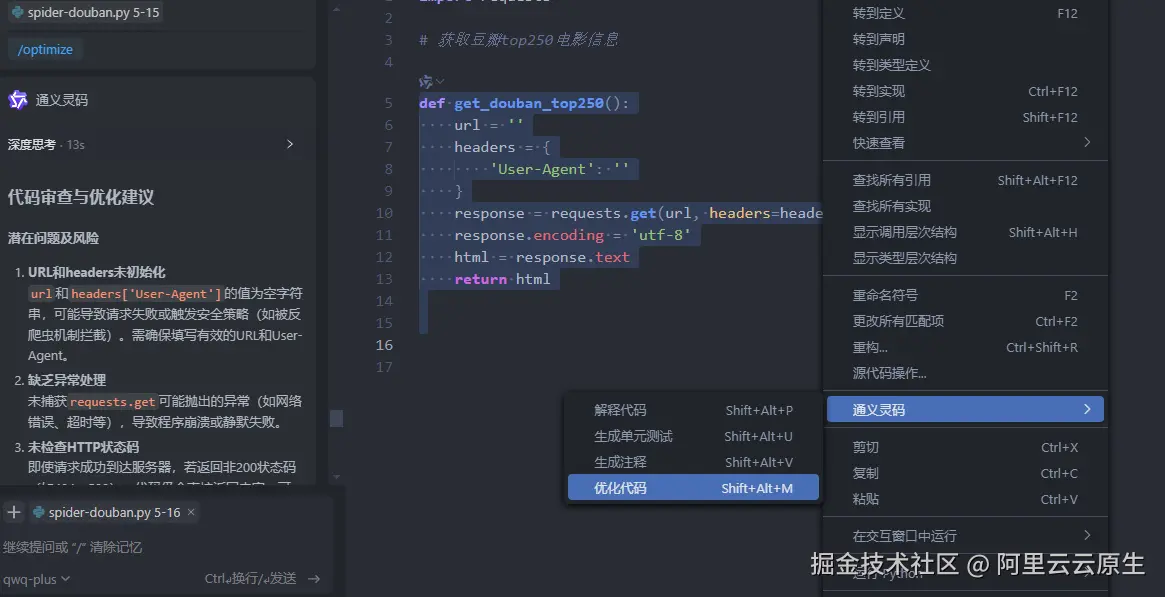Click 生成注释 in the Lingma submenu
1165x597 pixels.
(693, 462)
